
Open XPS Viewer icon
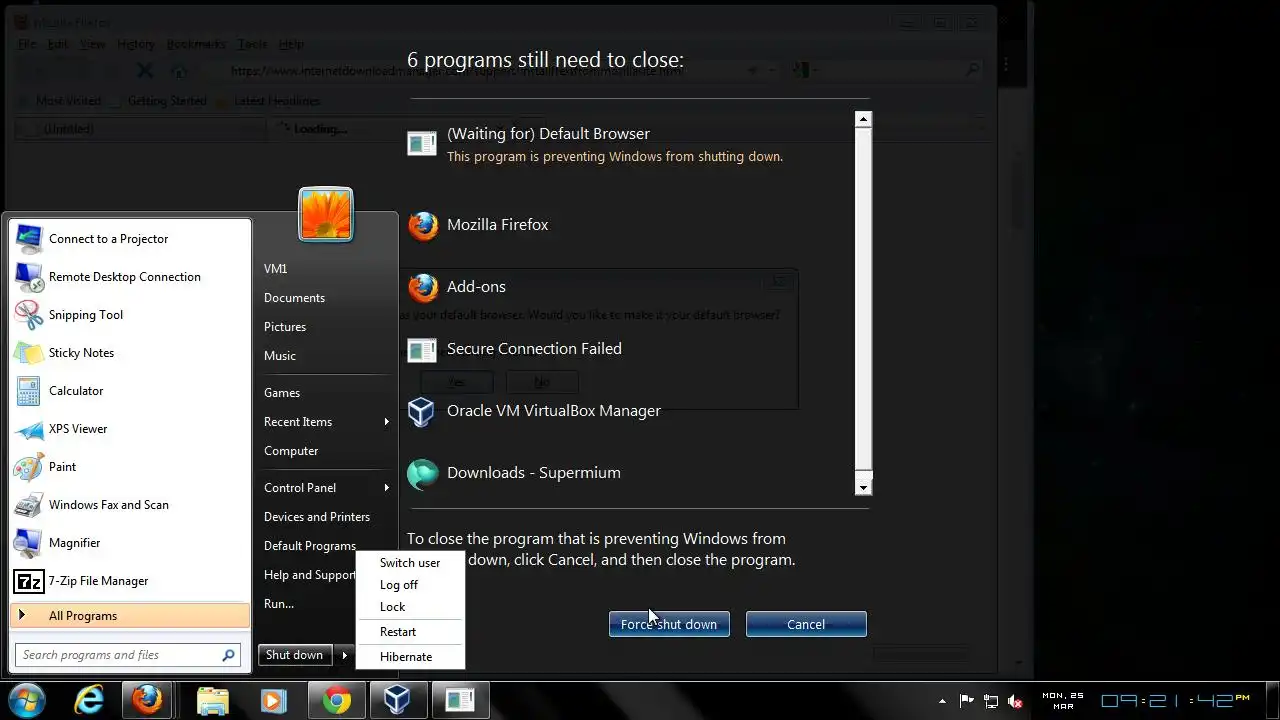tap(29, 429)
